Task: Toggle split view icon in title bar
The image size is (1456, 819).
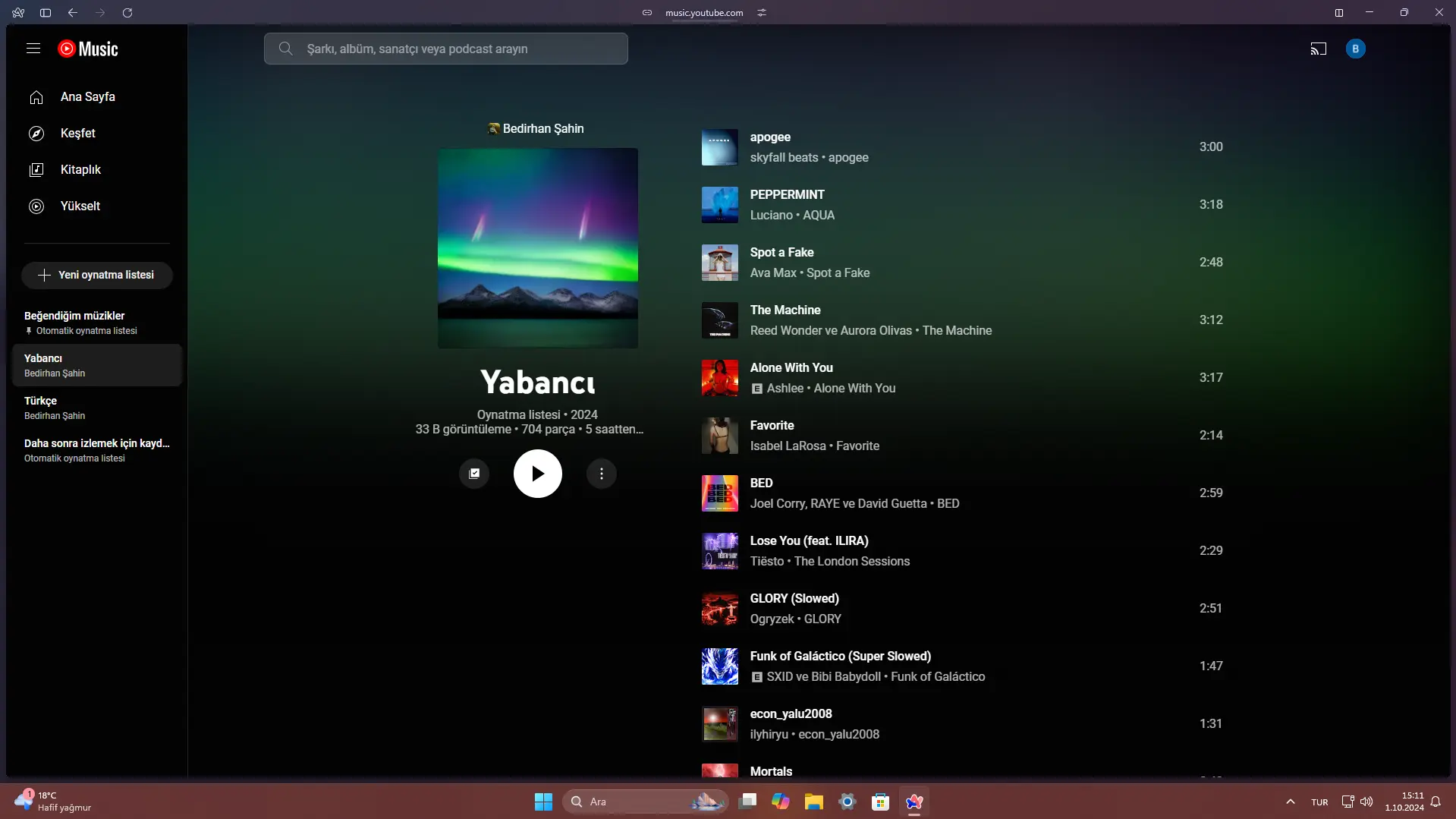Action: (1339, 12)
